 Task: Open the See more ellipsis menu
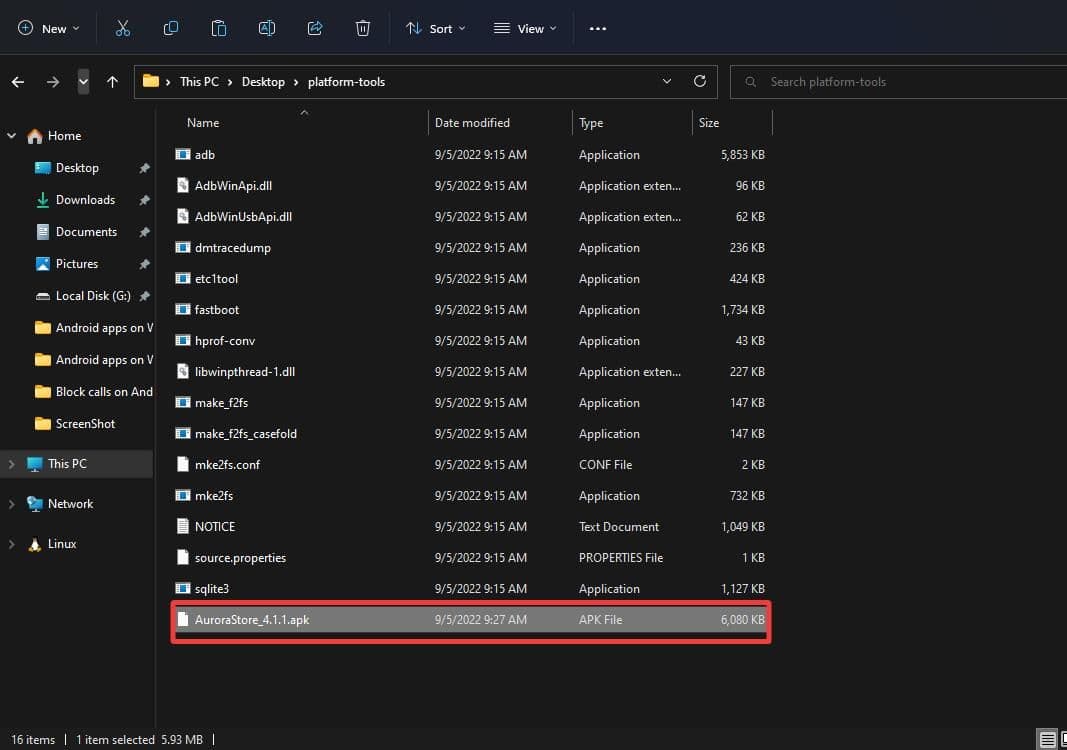point(598,28)
